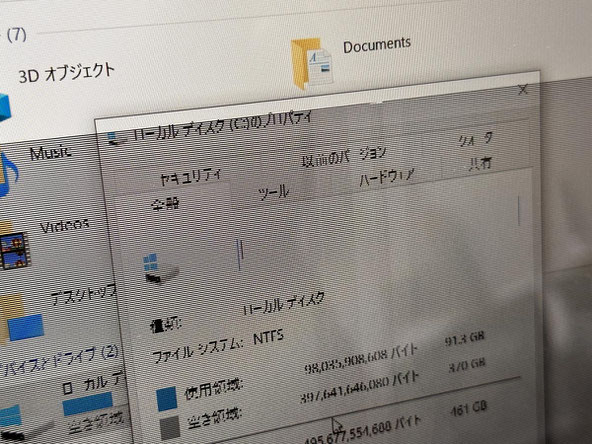
Task: Click the Music note folder icon
Action: click(8, 174)
